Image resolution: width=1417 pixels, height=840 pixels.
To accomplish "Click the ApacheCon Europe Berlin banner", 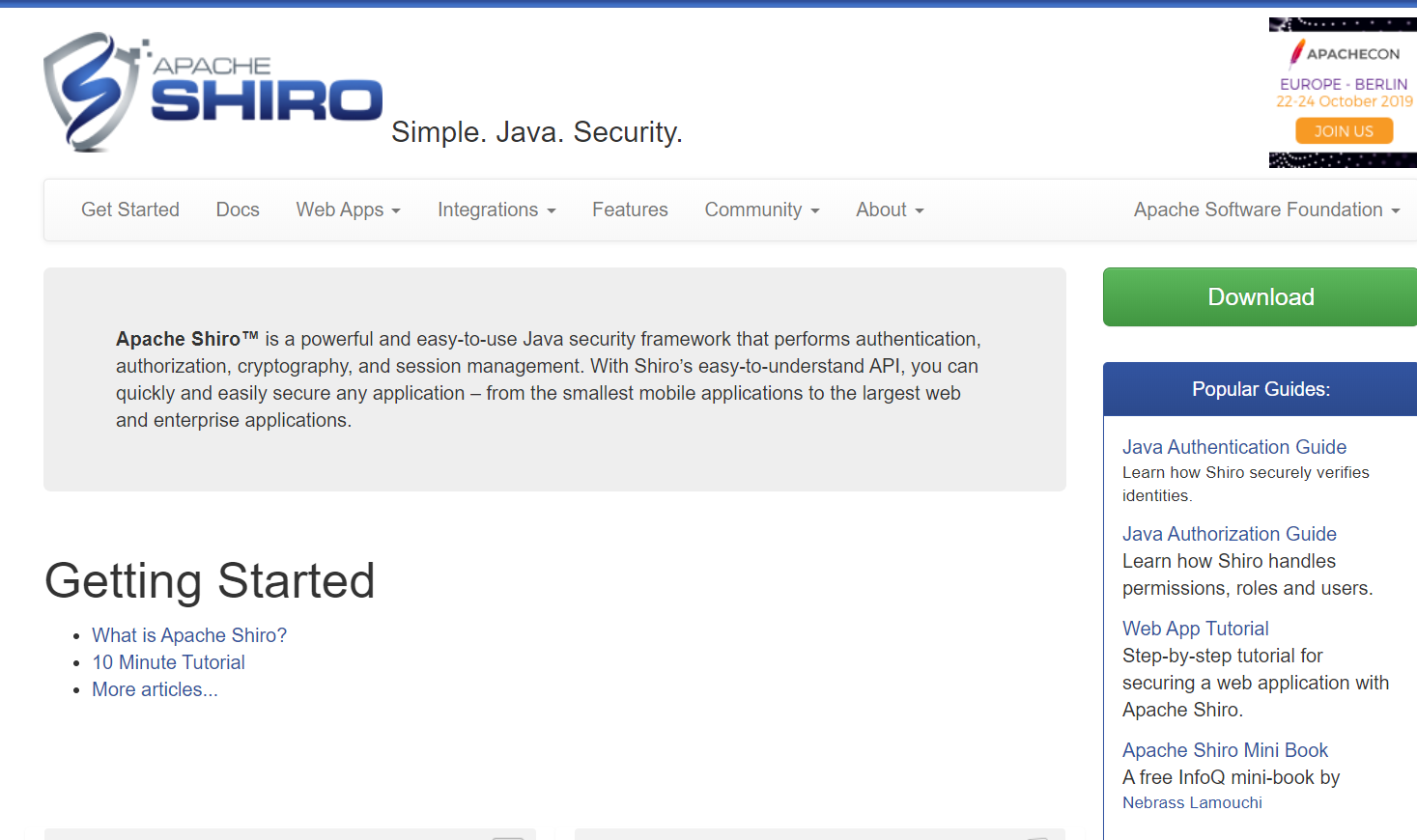I will [1343, 93].
